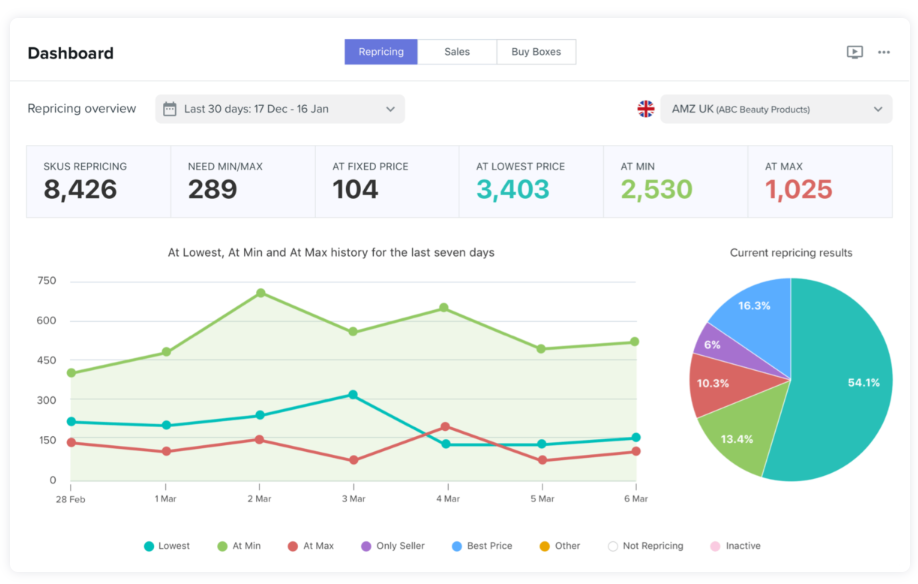Image resolution: width=918 pixels, height=584 pixels.
Task: Switch to the Buy Boxes tab
Action: tap(536, 52)
